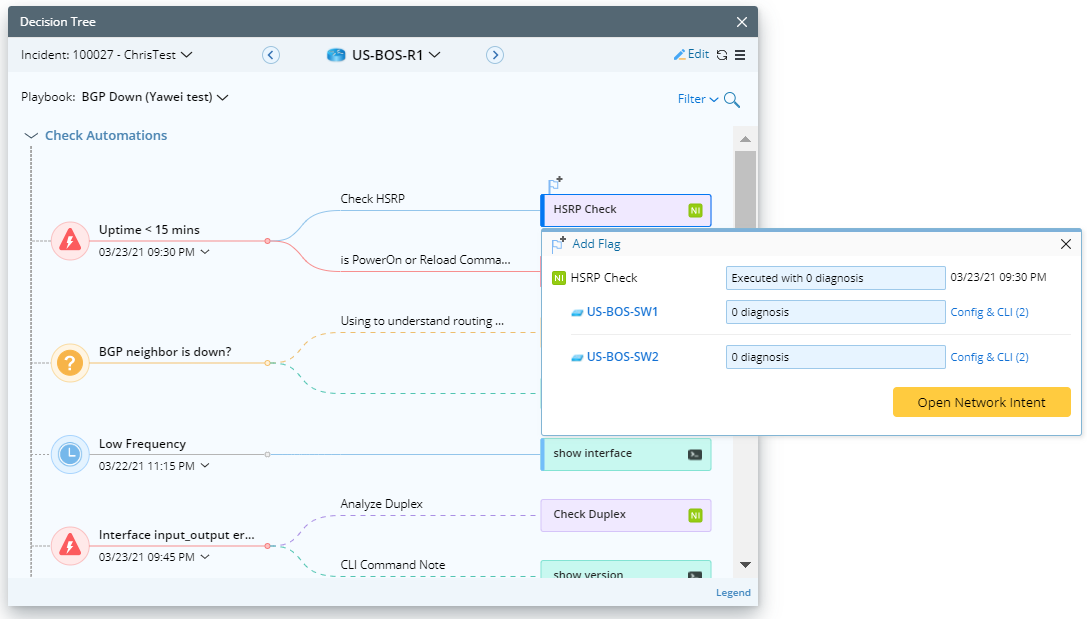Open the US-BOS-R1 device dropdown
This screenshot has height=619, width=1087.
pos(435,55)
